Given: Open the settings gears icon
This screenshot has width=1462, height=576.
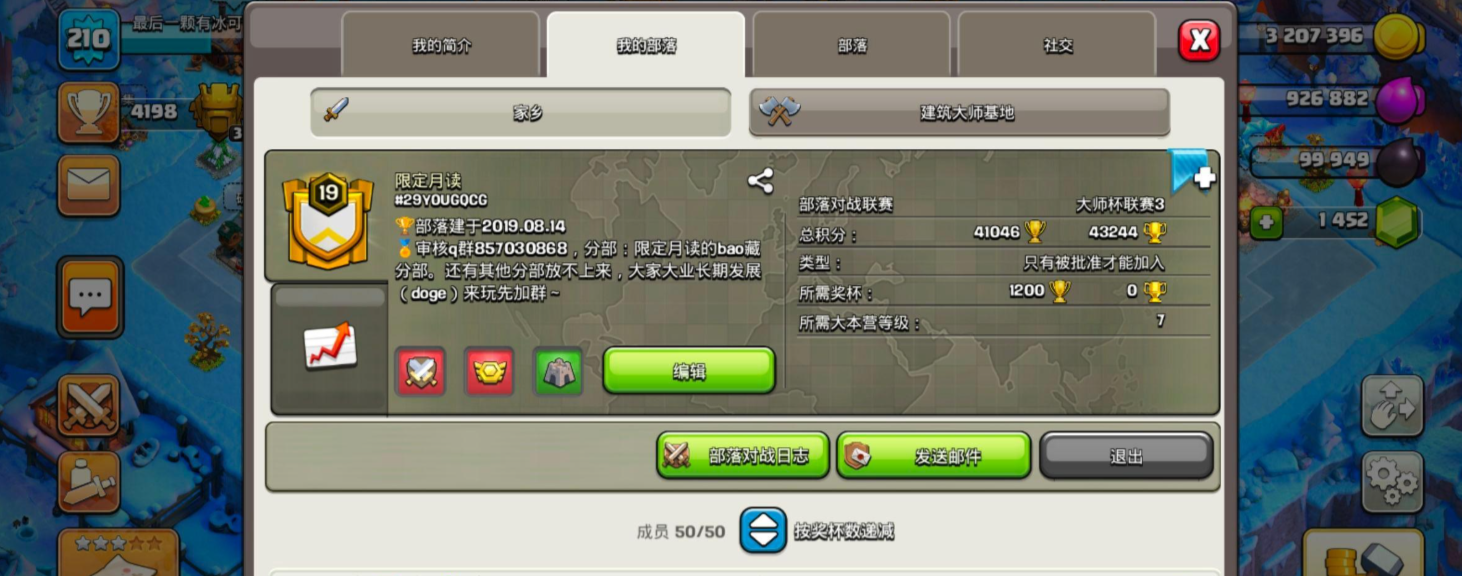Looking at the screenshot, I should [1392, 482].
